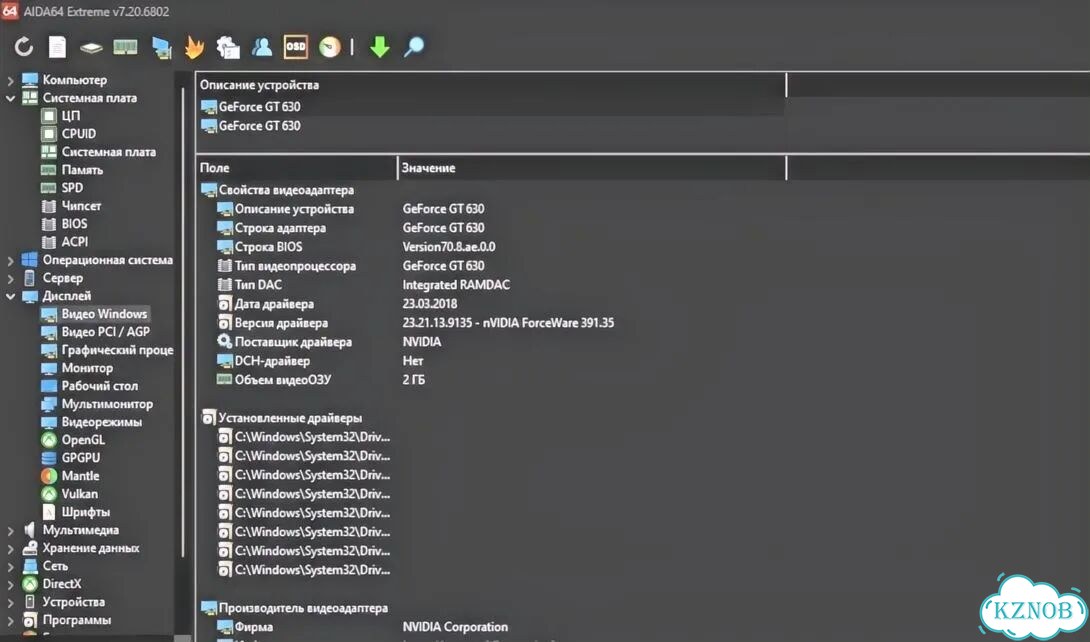Screen dimensions: 1090x642
Task: Open the Report page icon in toolbar
Action: (57, 47)
